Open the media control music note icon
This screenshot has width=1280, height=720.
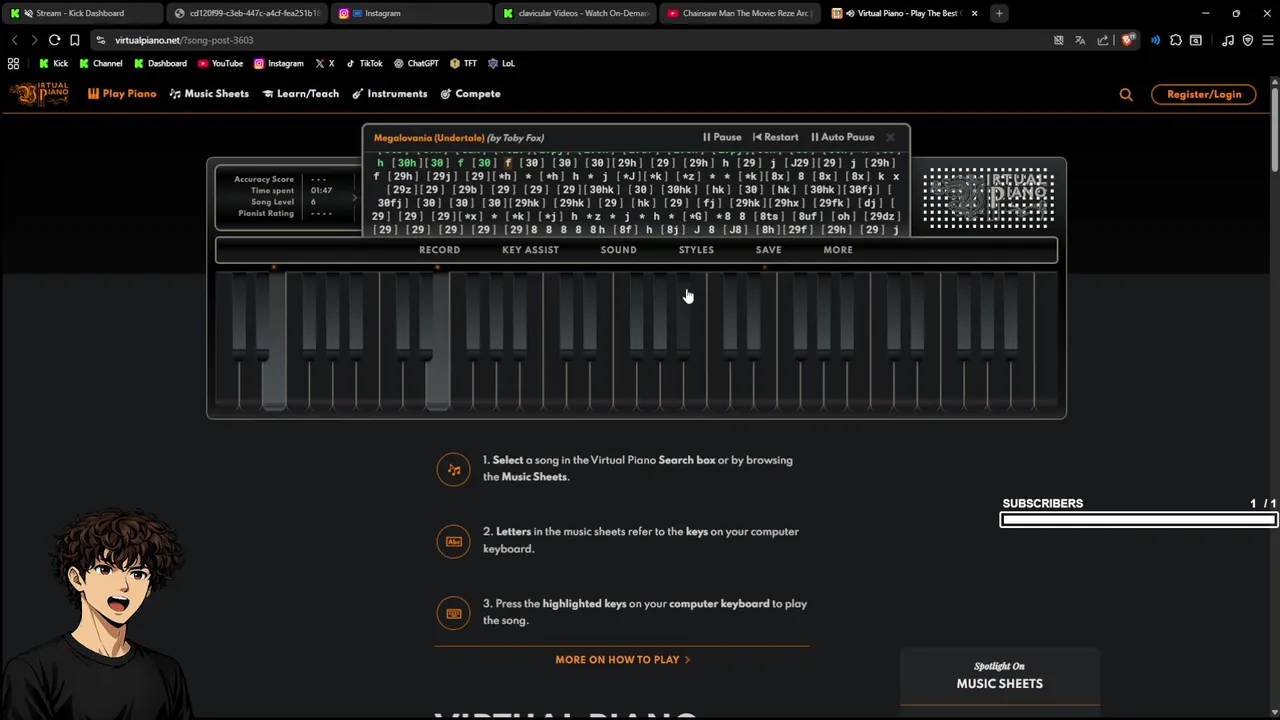pyautogui.click(x=1228, y=40)
